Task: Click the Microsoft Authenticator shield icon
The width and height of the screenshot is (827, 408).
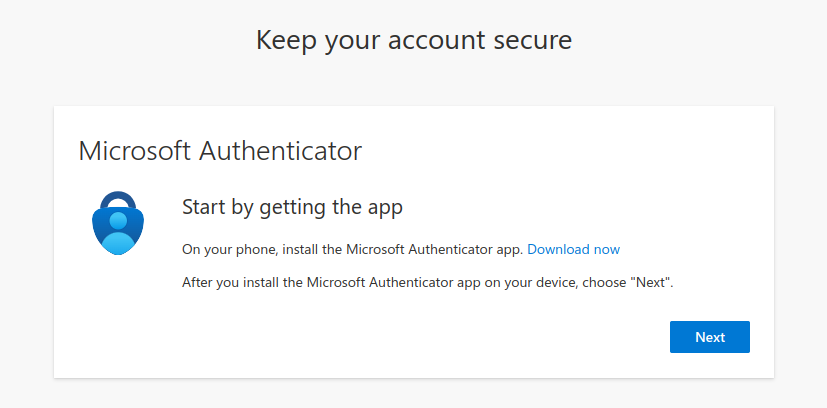Action: [x=118, y=223]
